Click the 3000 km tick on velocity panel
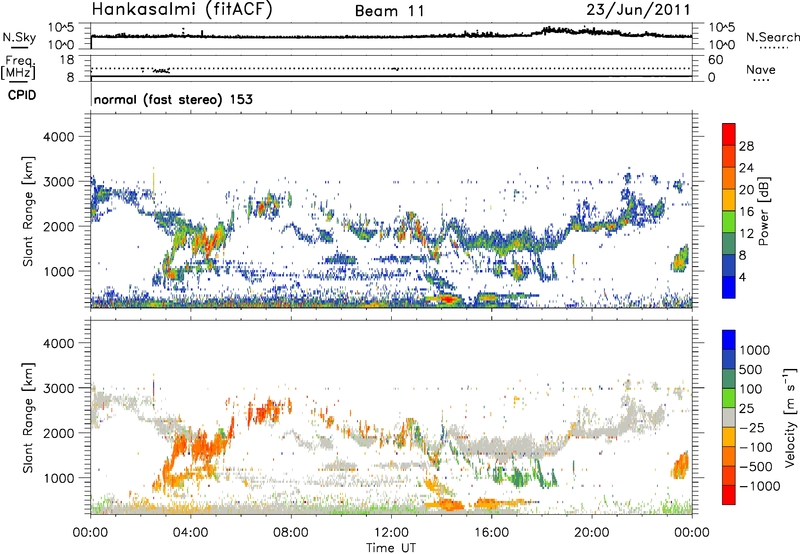The width and height of the screenshot is (800, 554). [58, 388]
